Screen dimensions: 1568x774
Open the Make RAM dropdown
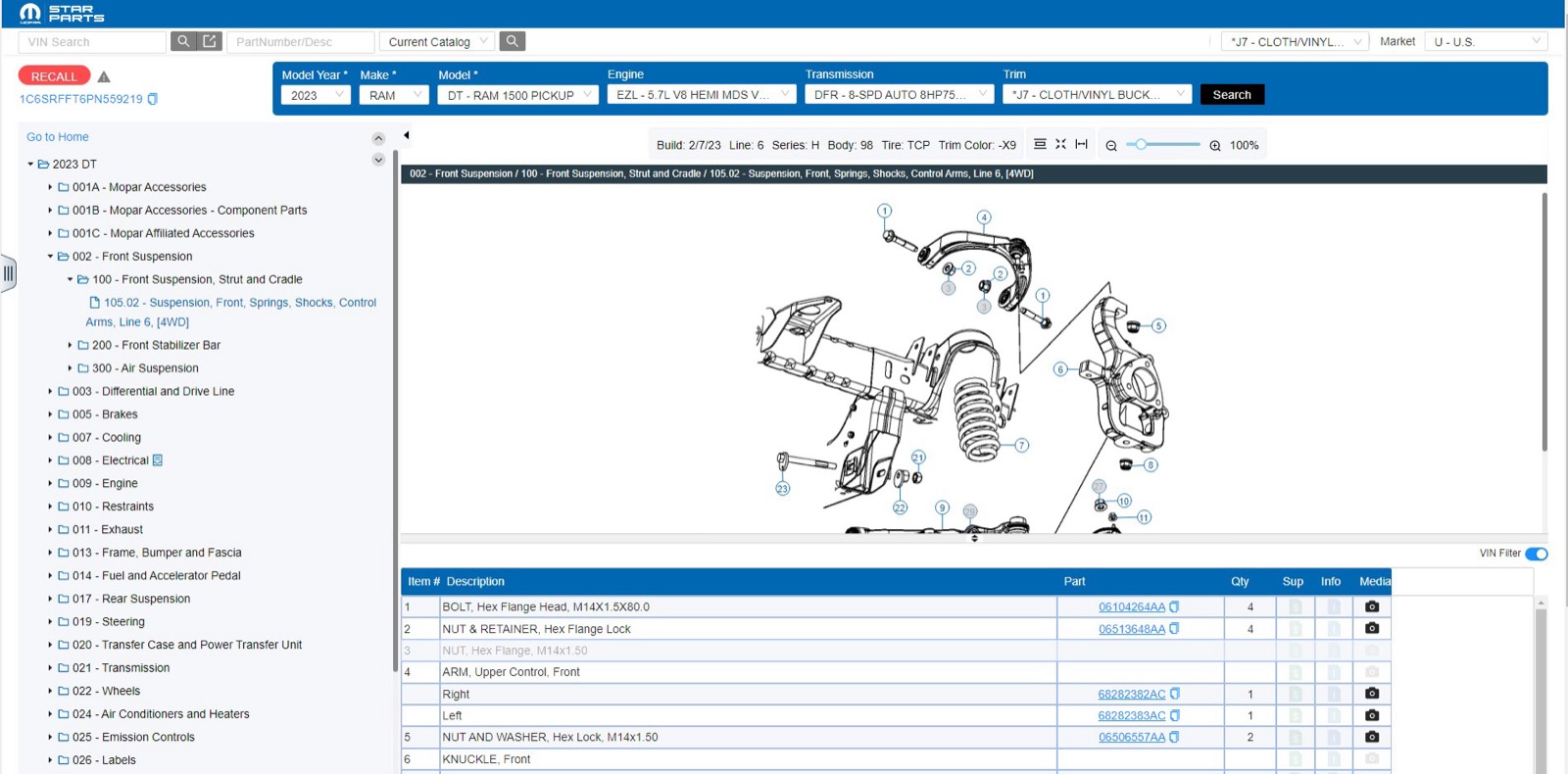pyautogui.click(x=394, y=95)
